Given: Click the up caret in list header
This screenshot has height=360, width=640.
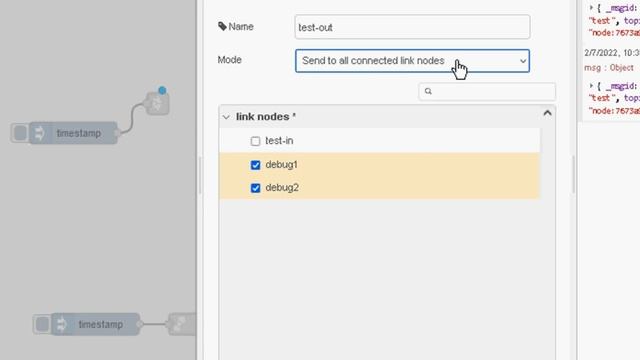Looking at the screenshot, I should coord(547,113).
